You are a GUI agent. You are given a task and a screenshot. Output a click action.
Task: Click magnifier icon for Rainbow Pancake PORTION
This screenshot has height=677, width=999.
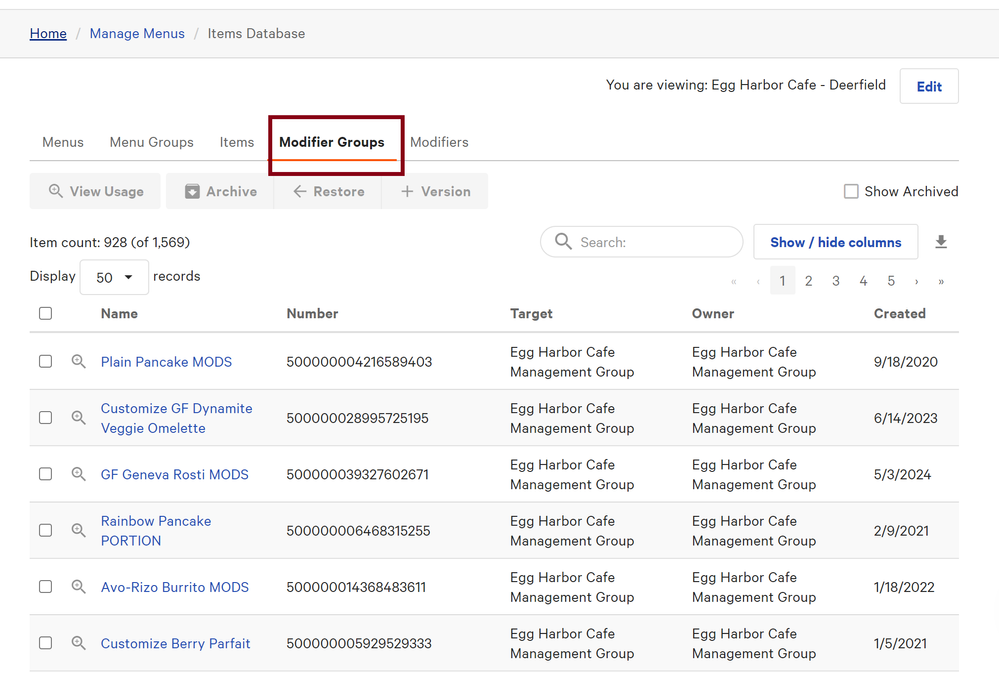tap(78, 531)
